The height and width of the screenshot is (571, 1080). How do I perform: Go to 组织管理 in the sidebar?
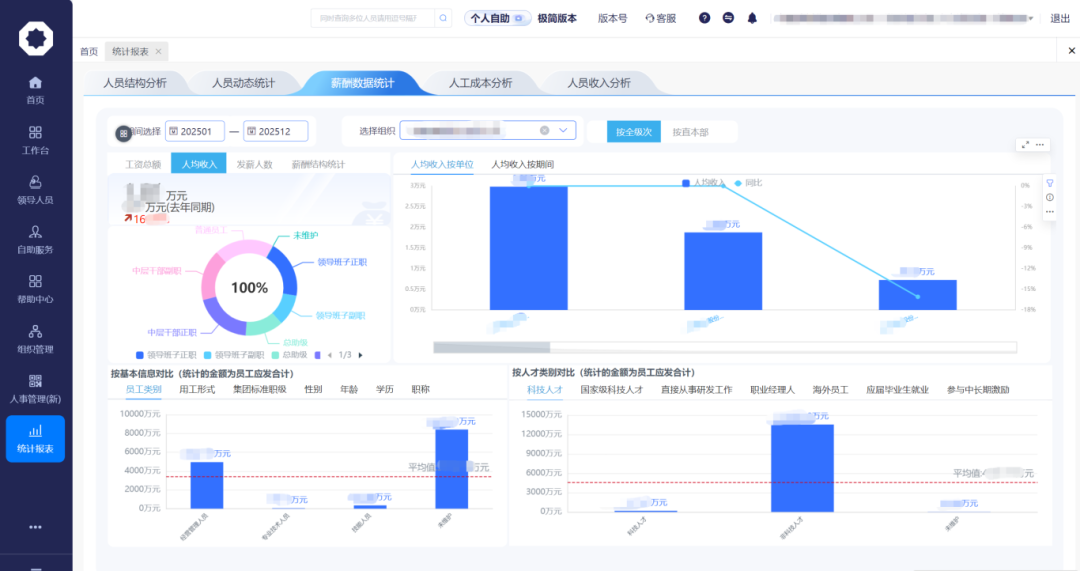(x=35, y=338)
